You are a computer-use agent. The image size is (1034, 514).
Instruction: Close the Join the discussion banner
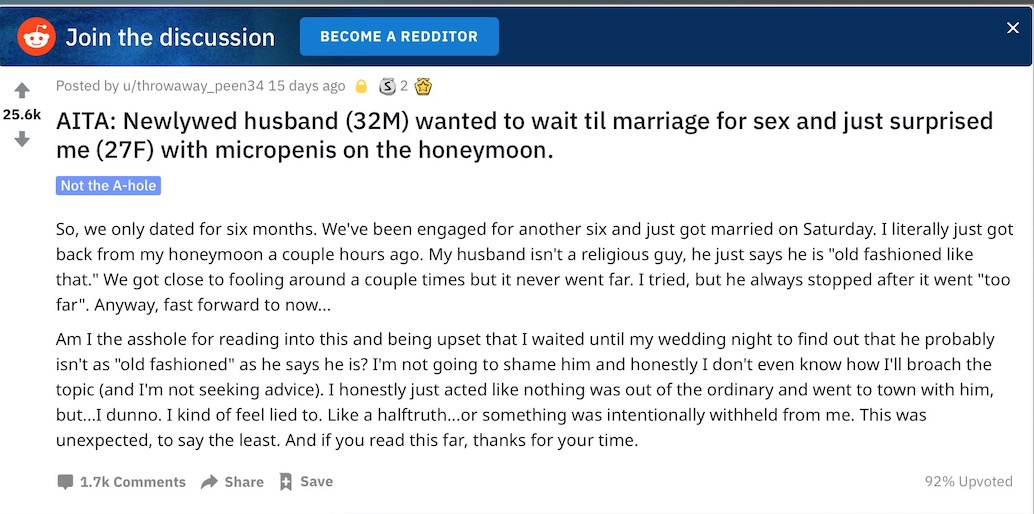tap(1013, 28)
